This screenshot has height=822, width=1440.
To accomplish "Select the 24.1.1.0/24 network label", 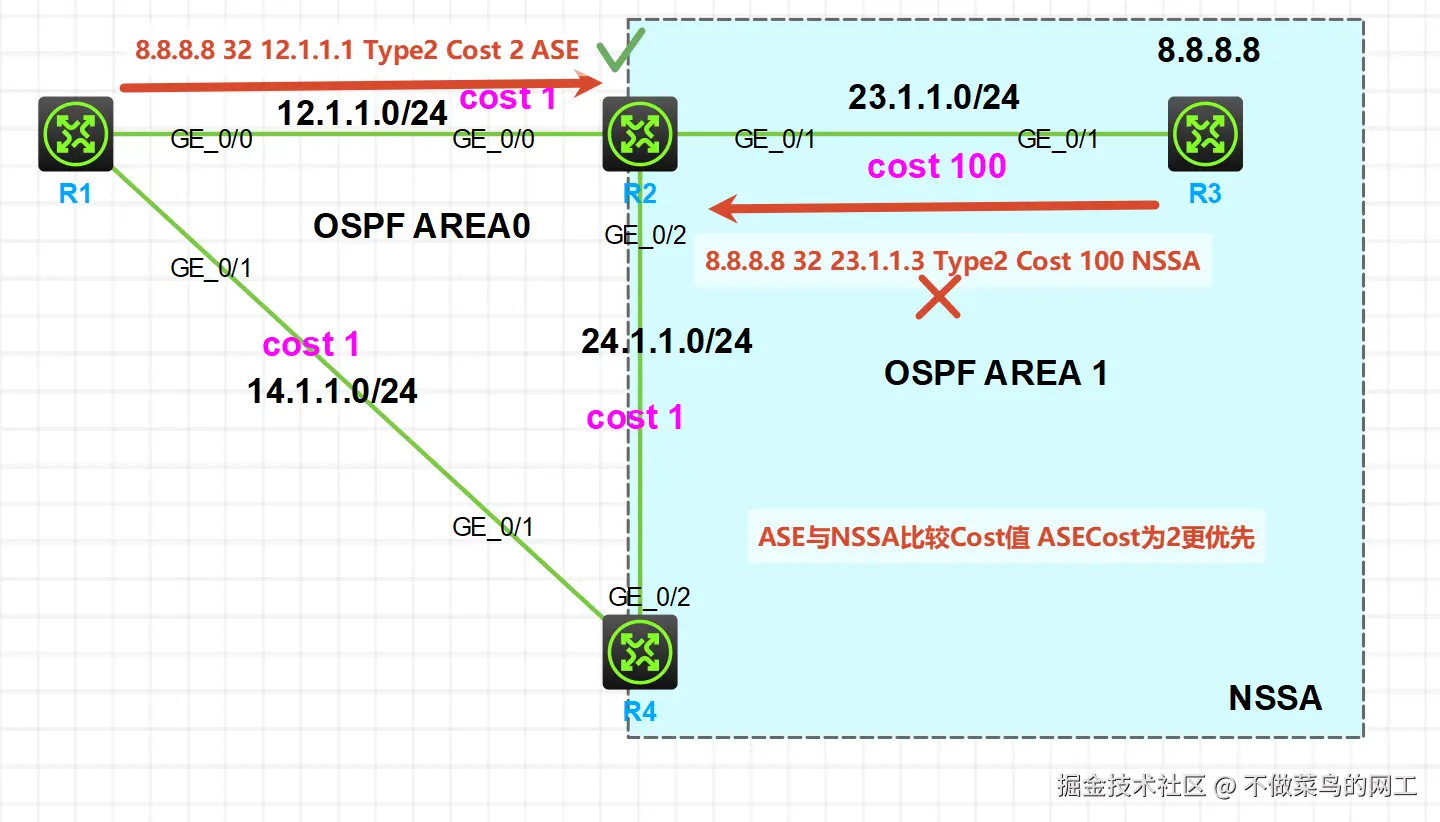I will 667,341.
